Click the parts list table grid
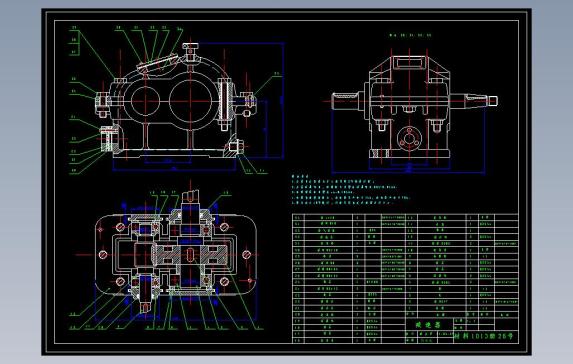The height and width of the screenshot is (364, 573). click(x=405, y=278)
